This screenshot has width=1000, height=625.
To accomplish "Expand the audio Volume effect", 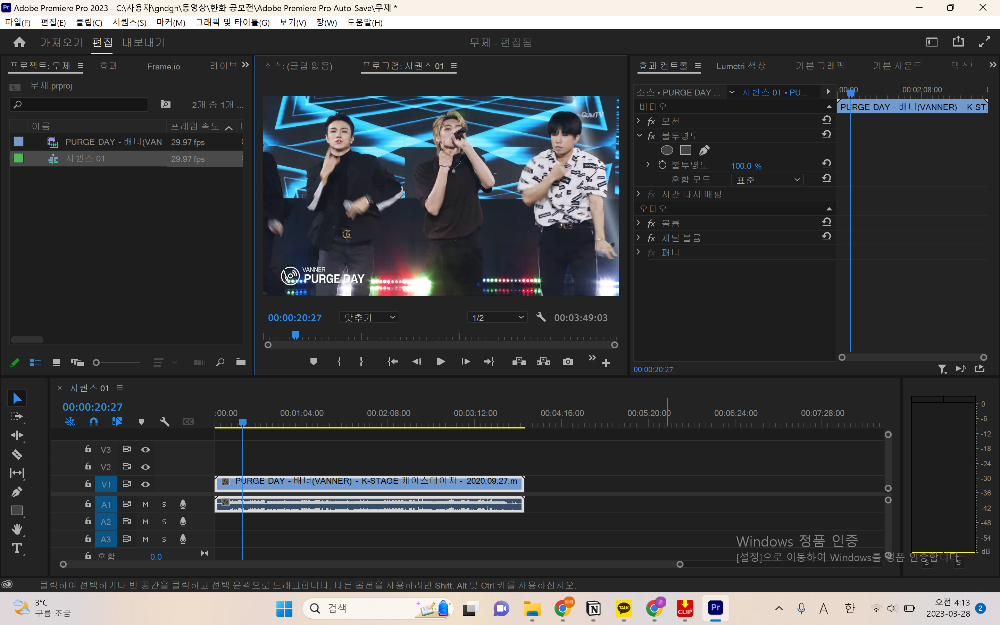I will pos(638,223).
